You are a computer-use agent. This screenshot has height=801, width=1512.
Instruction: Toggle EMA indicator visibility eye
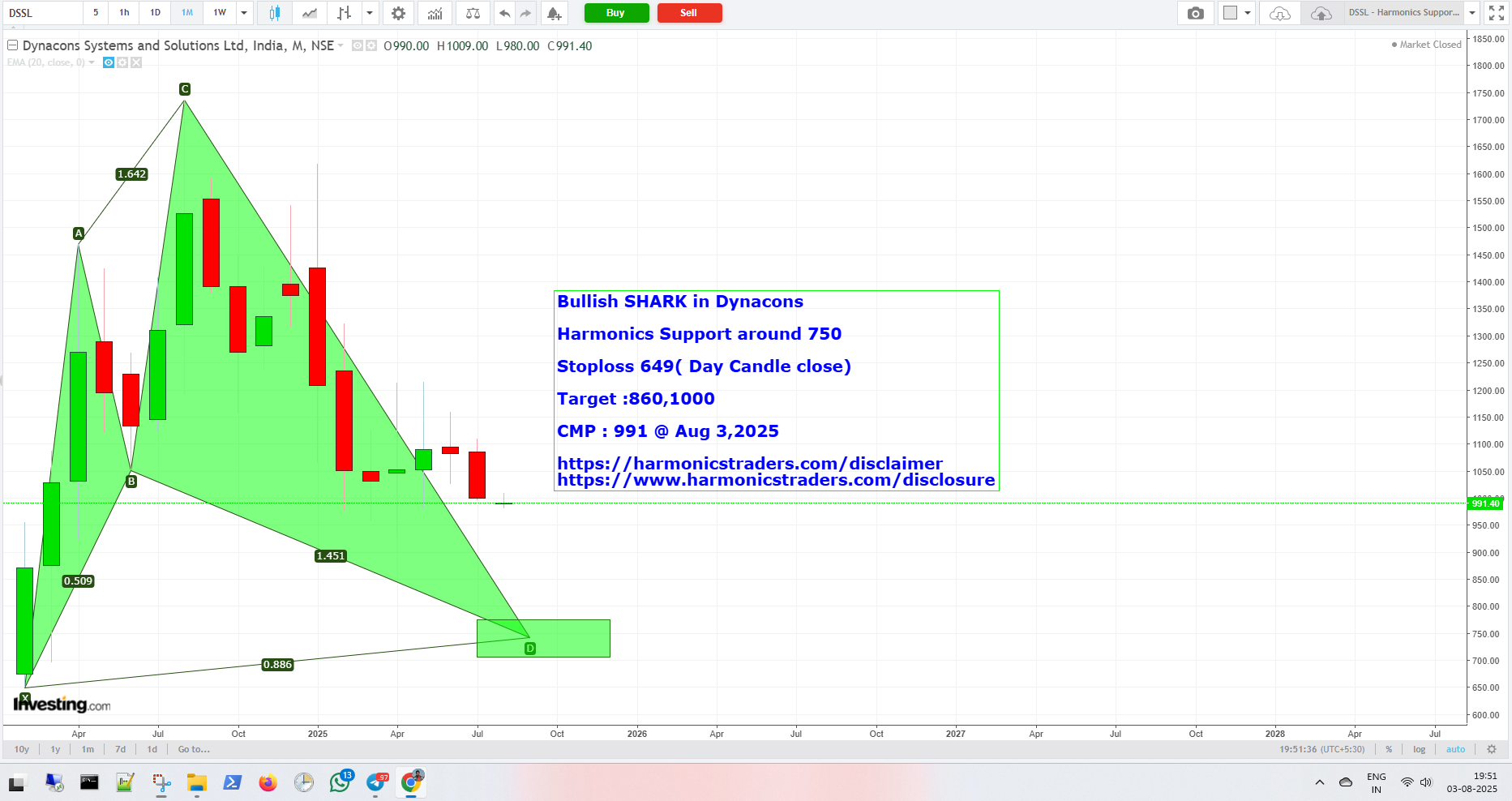109,62
